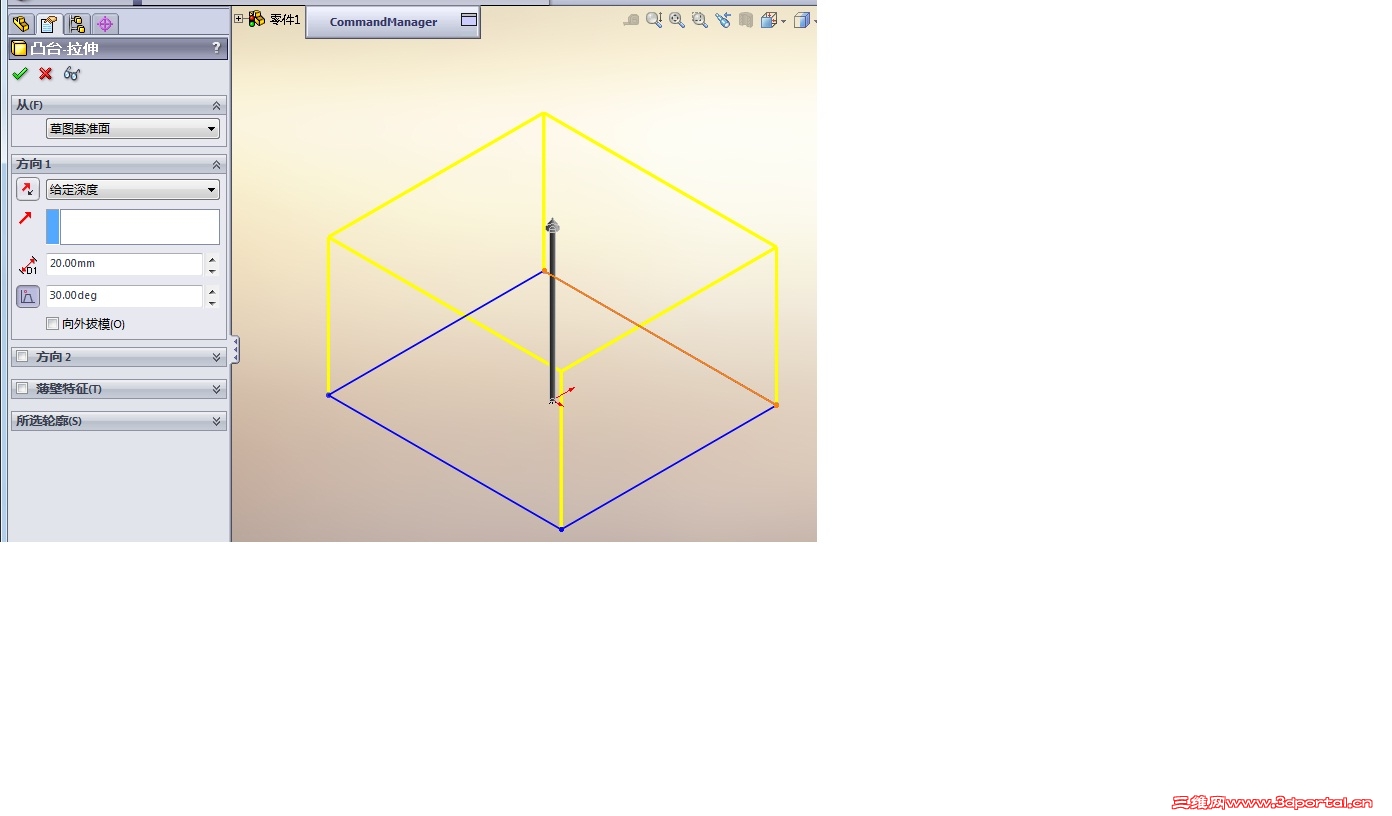Image resolution: width=1392 pixels, height=816 pixels.
Task: Open the View Orientation dropdown arrow
Action: [x=784, y=21]
